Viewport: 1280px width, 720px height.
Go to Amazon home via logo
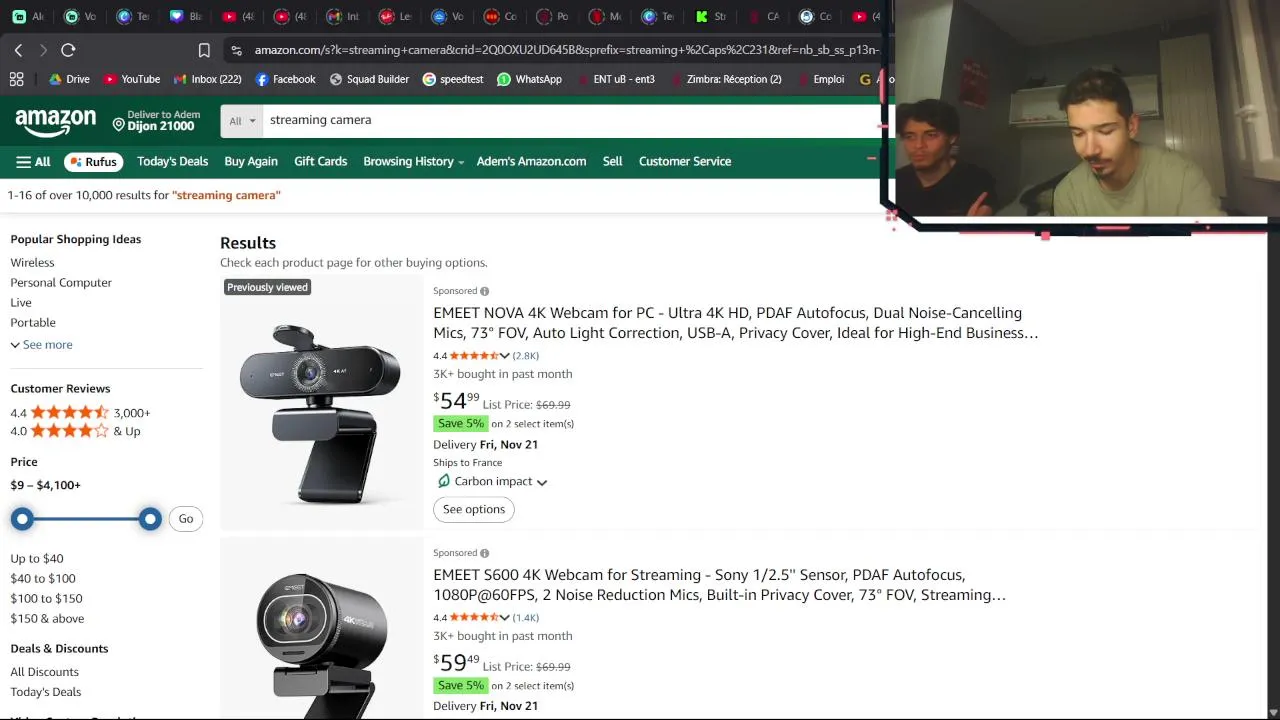[56, 122]
